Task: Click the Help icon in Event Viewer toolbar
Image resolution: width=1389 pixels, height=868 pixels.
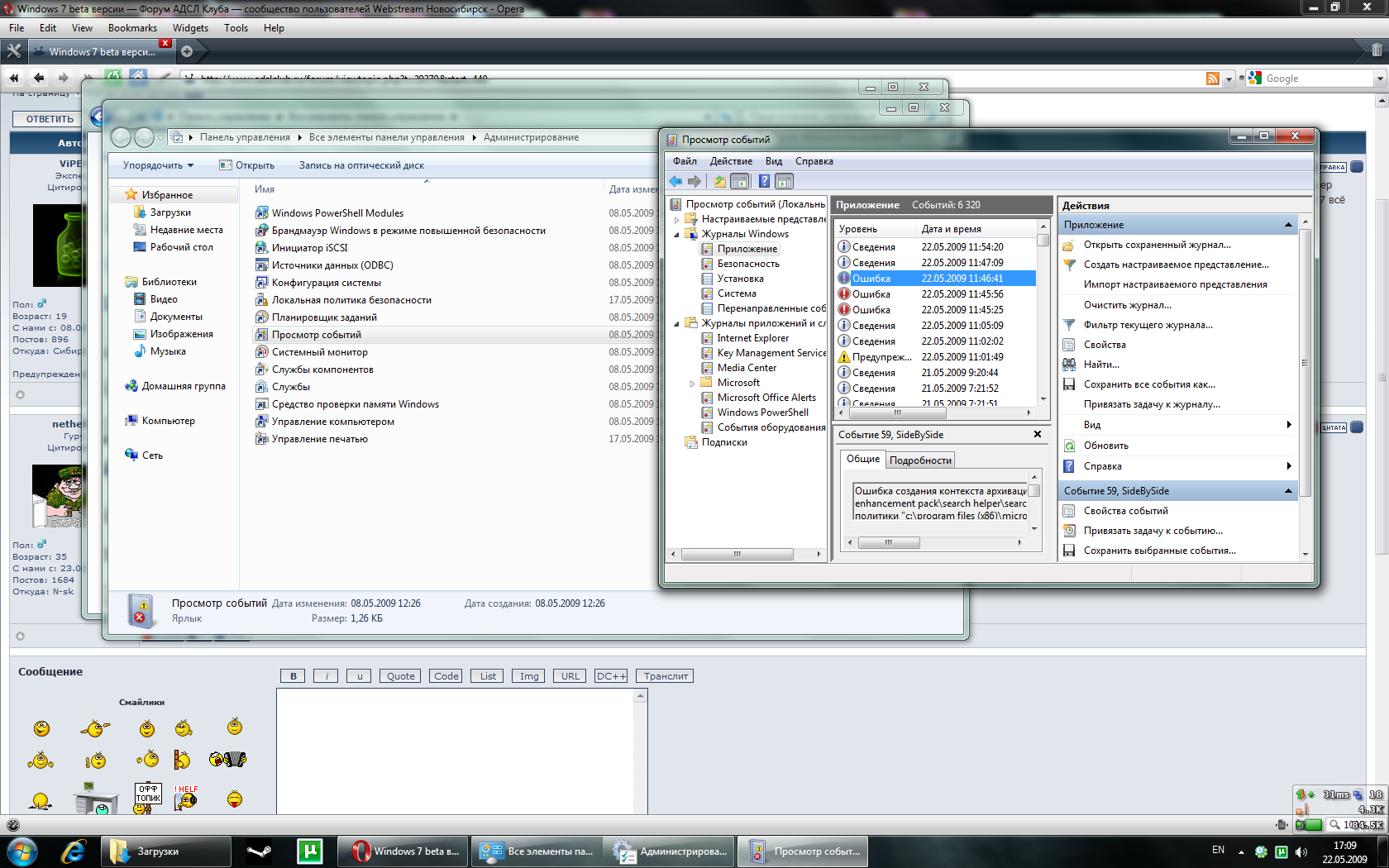Action: [x=764, y=181]
